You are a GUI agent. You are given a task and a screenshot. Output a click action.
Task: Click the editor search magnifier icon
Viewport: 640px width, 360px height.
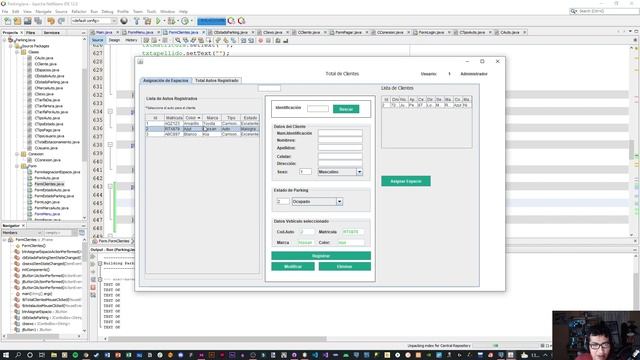pyautogui.click(x=178, y=40)
